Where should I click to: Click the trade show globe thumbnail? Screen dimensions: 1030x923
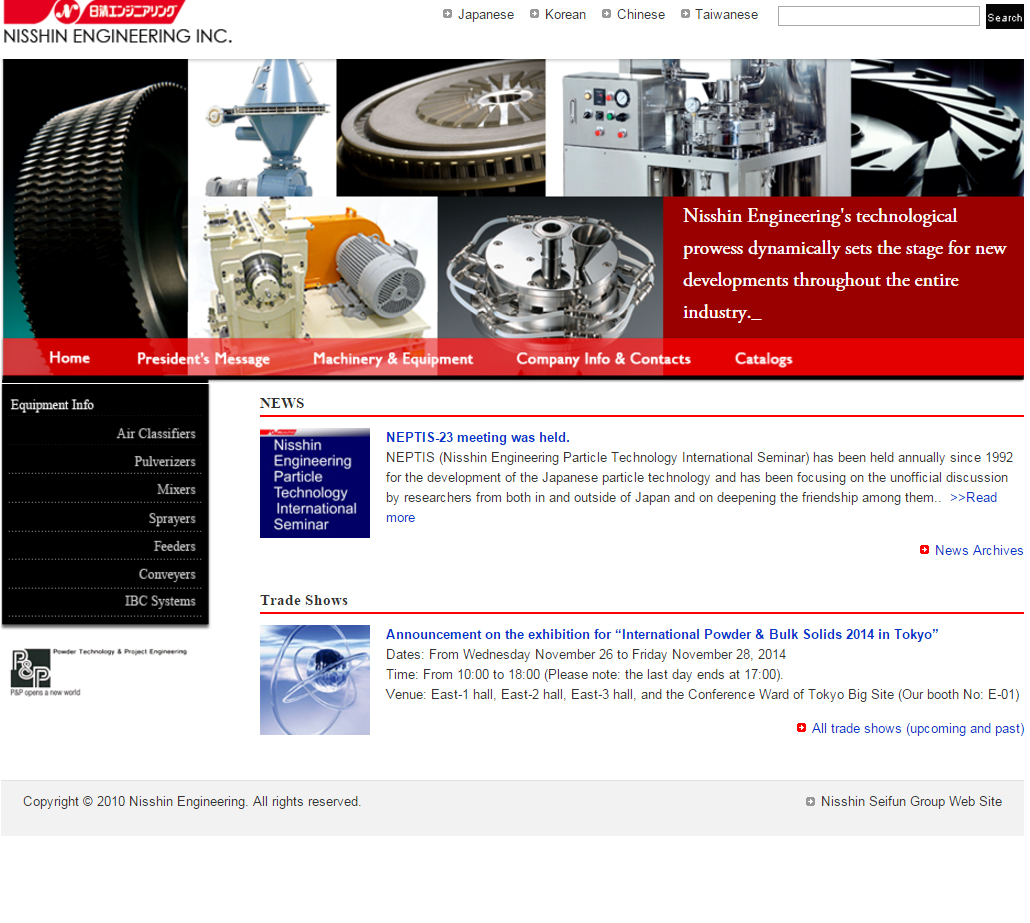(x=315, y=680)
